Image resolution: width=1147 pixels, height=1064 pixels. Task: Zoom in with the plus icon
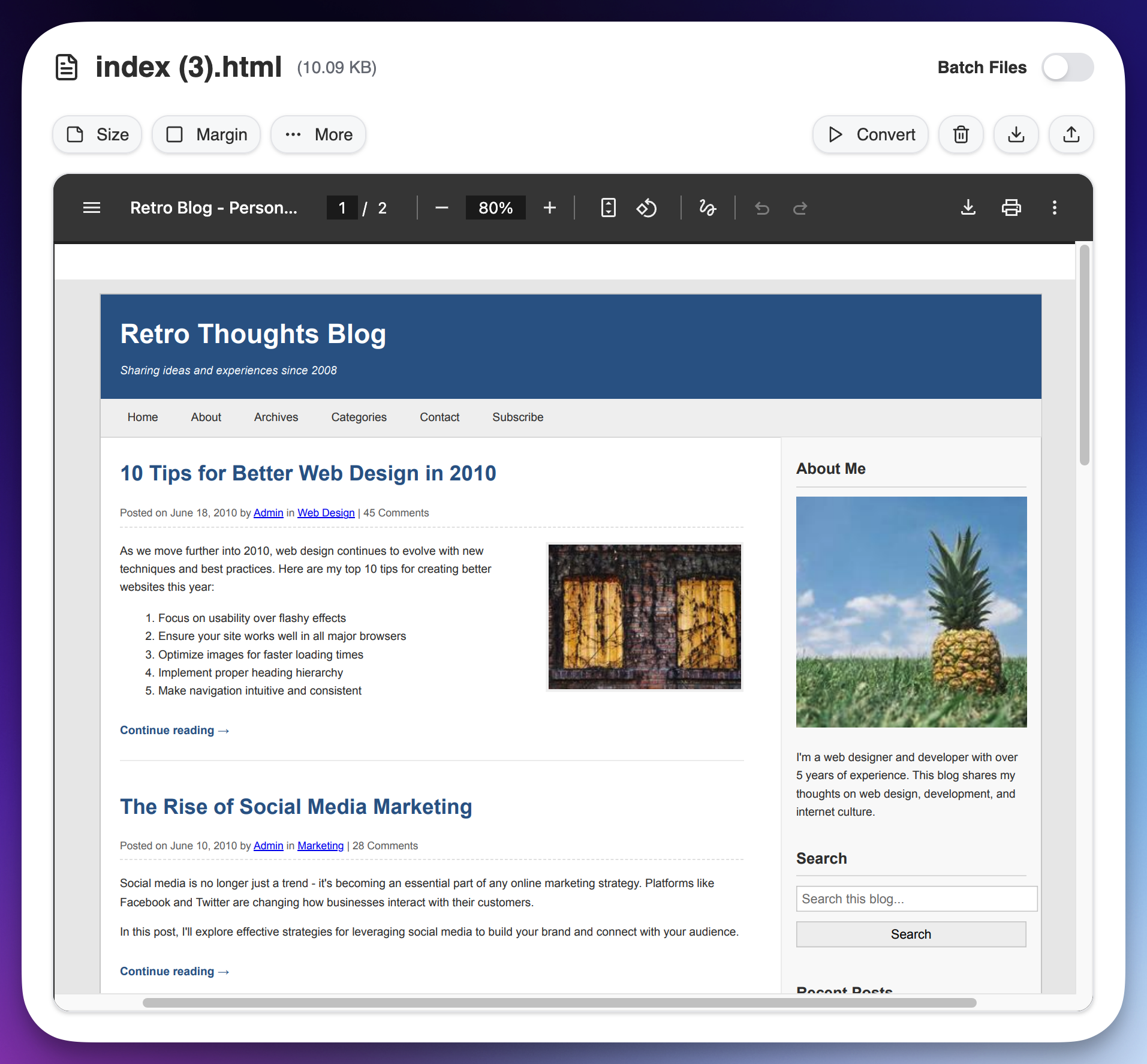pos(550,208)
